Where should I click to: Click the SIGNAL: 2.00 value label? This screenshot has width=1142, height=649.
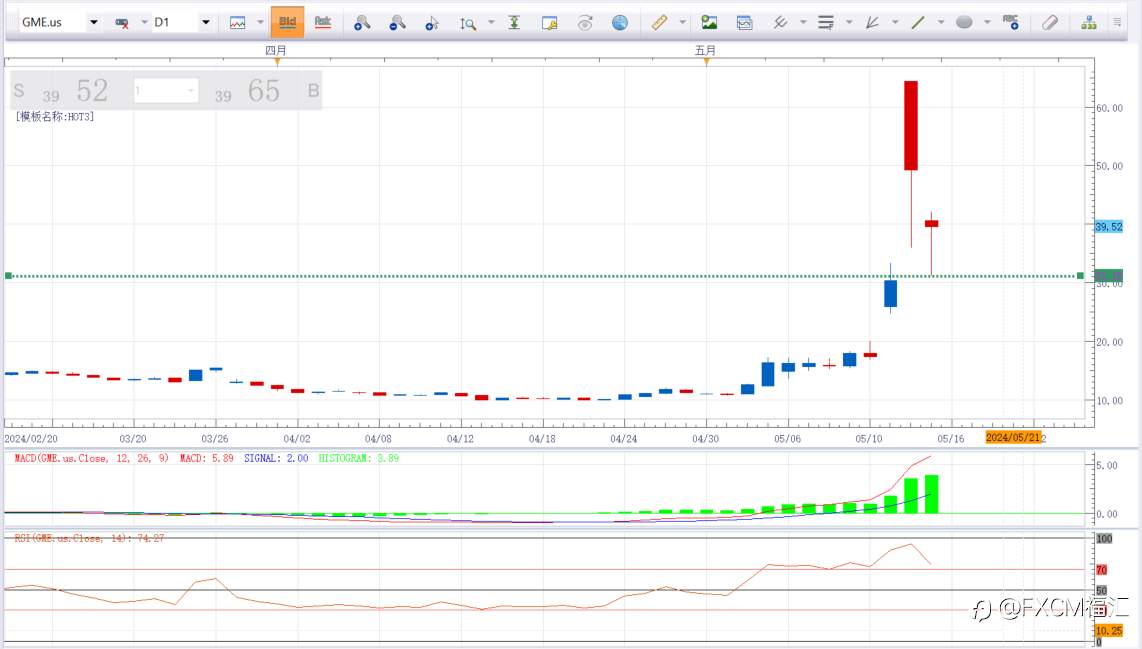(276, 458)
